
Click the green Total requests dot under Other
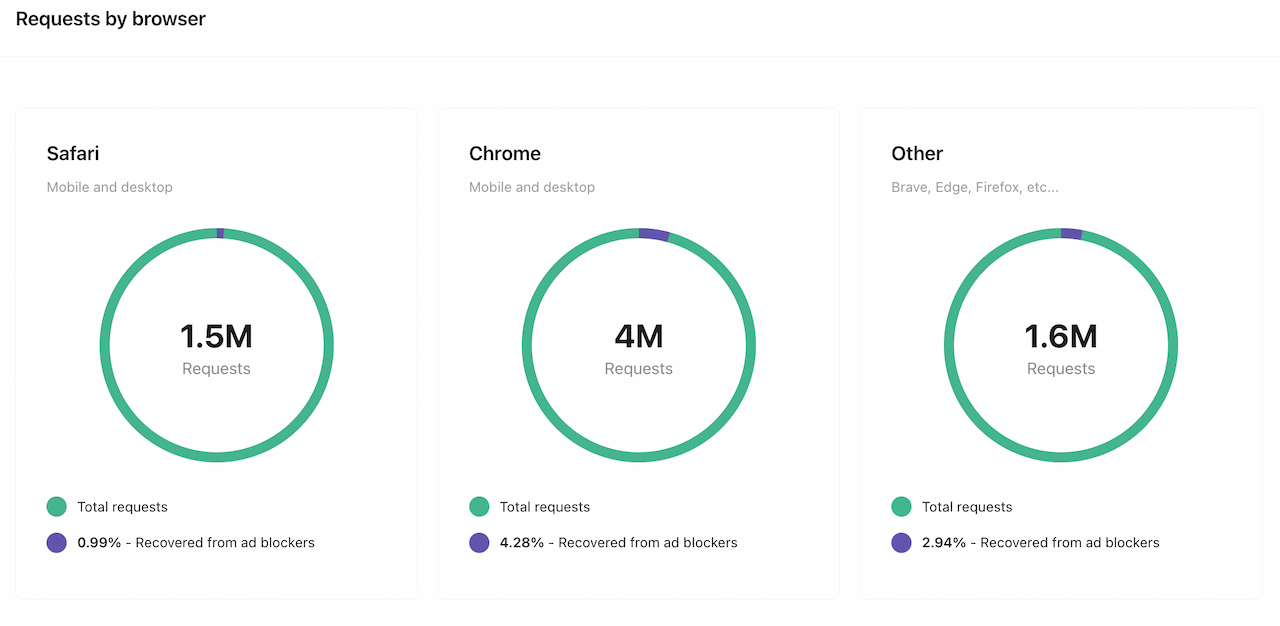point(901,507)
